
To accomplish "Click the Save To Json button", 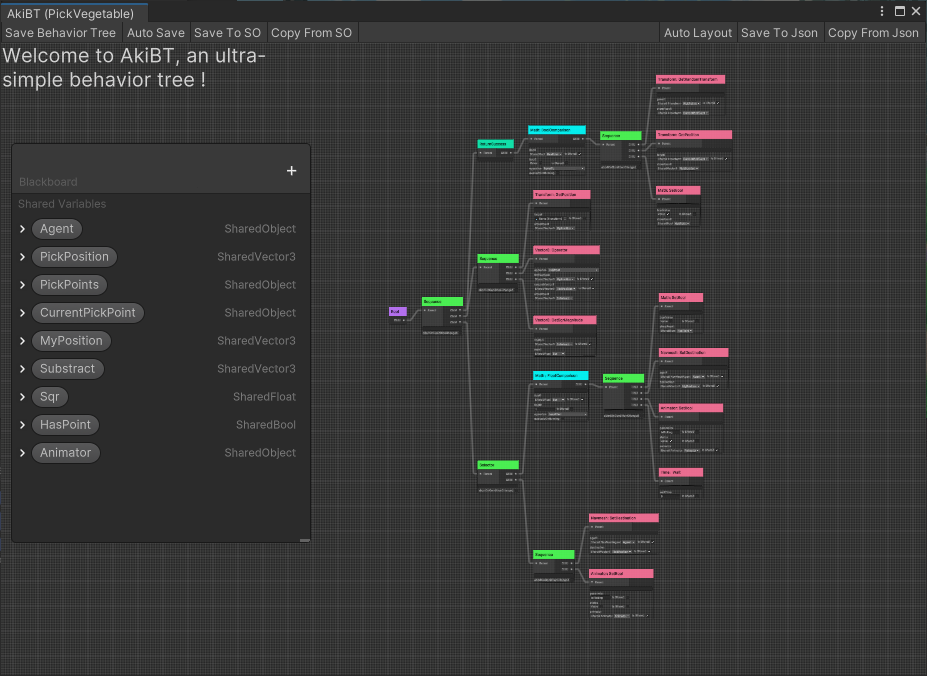I will pos(779,33).
